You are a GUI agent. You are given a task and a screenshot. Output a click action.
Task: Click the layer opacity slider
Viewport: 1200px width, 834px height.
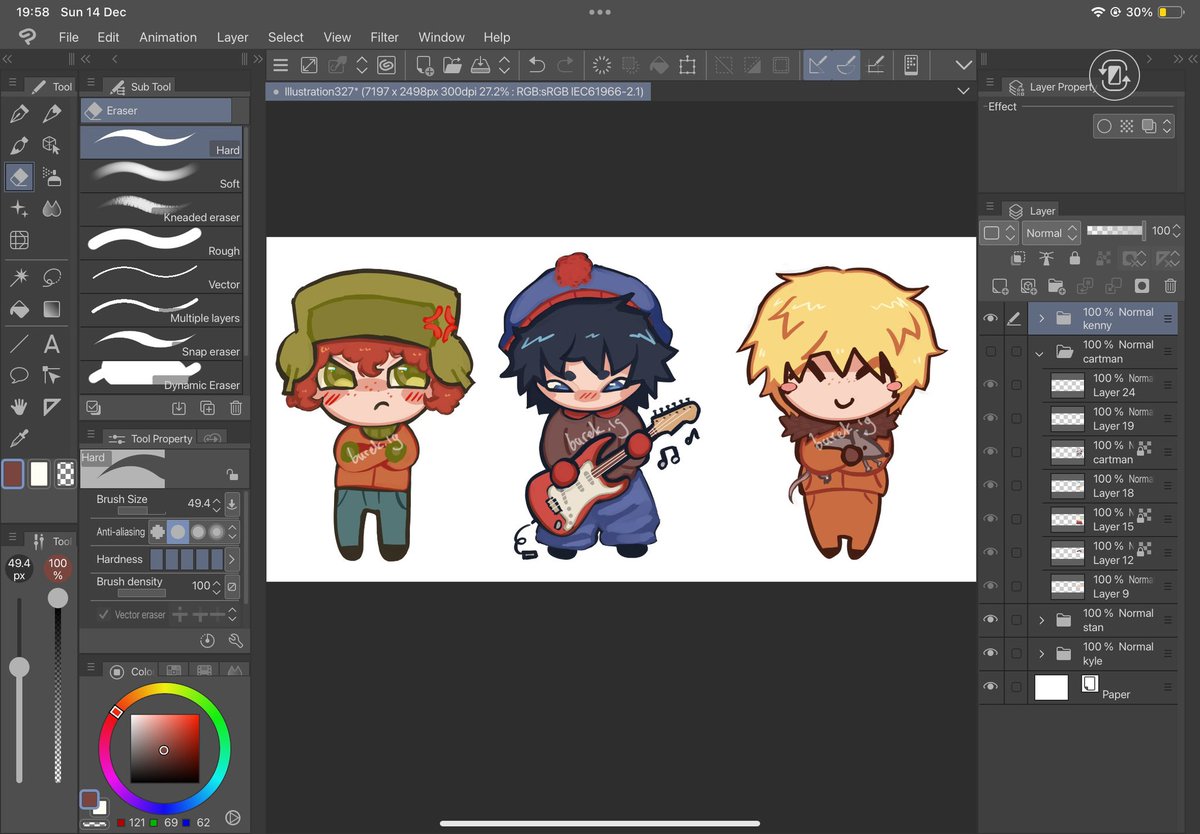1116,230
